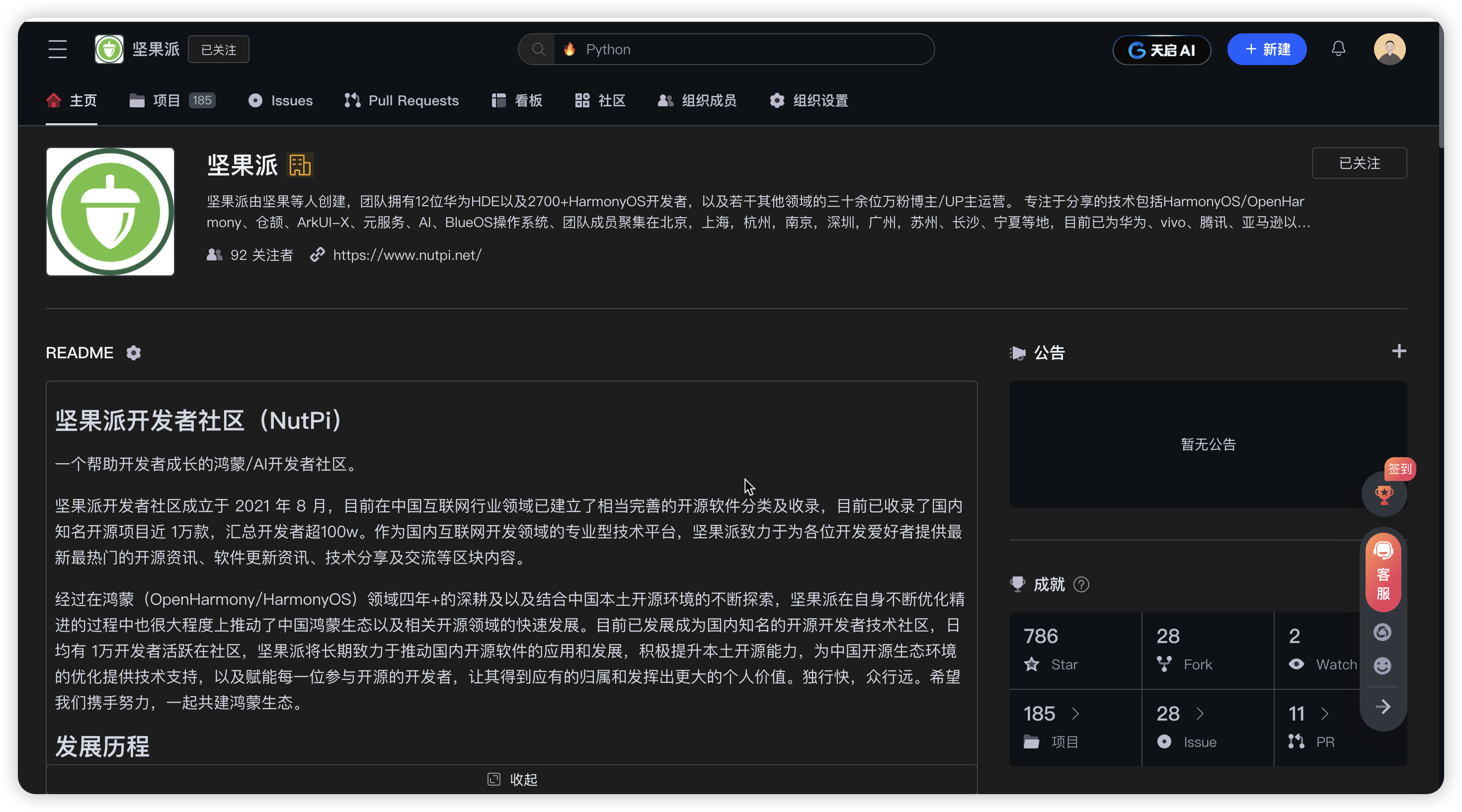Toggle the header 已关注 follow button
The height and width of the screenshot is (812, 1462).
[x=219, y=50]
